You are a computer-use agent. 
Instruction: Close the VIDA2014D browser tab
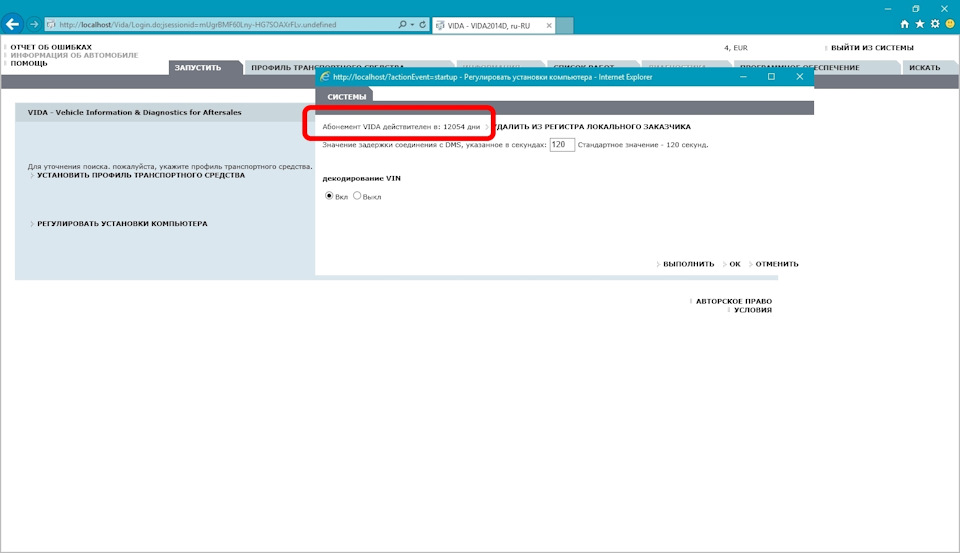pos(549,26)
